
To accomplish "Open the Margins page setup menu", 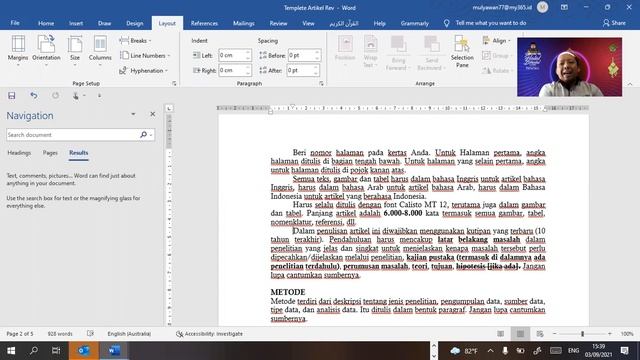I will pyautogui.click(x=18, y=51).
